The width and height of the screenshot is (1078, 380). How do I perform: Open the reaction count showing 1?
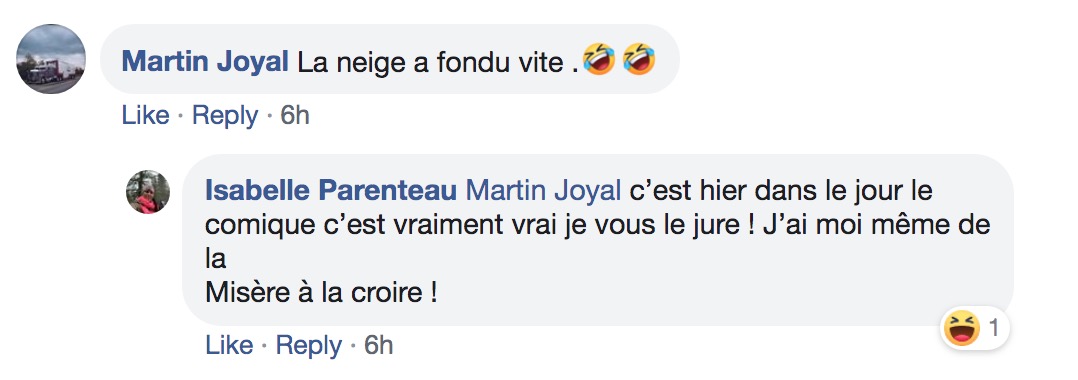point(993,329)
